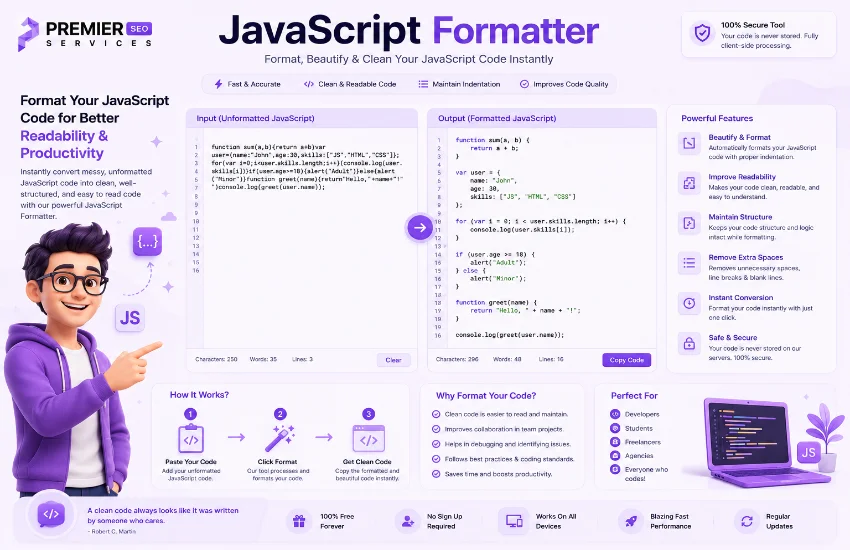Click the JS badge beside the character
The height and width of the screenshot is (550, 850).
pyautogui.click(x=130, y=318)
